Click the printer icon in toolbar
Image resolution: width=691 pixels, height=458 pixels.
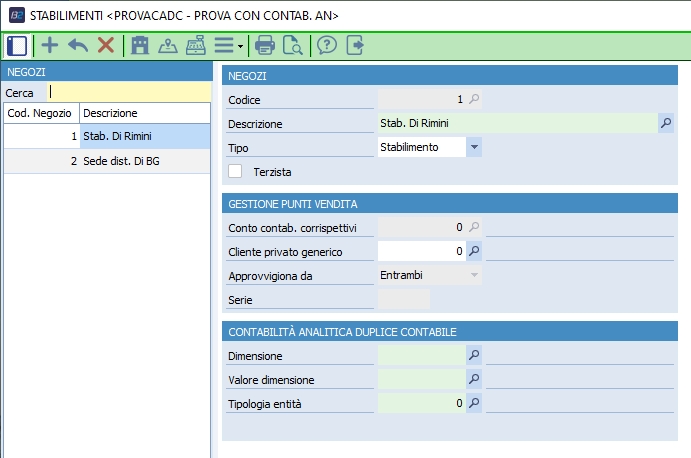coord(265,45)
